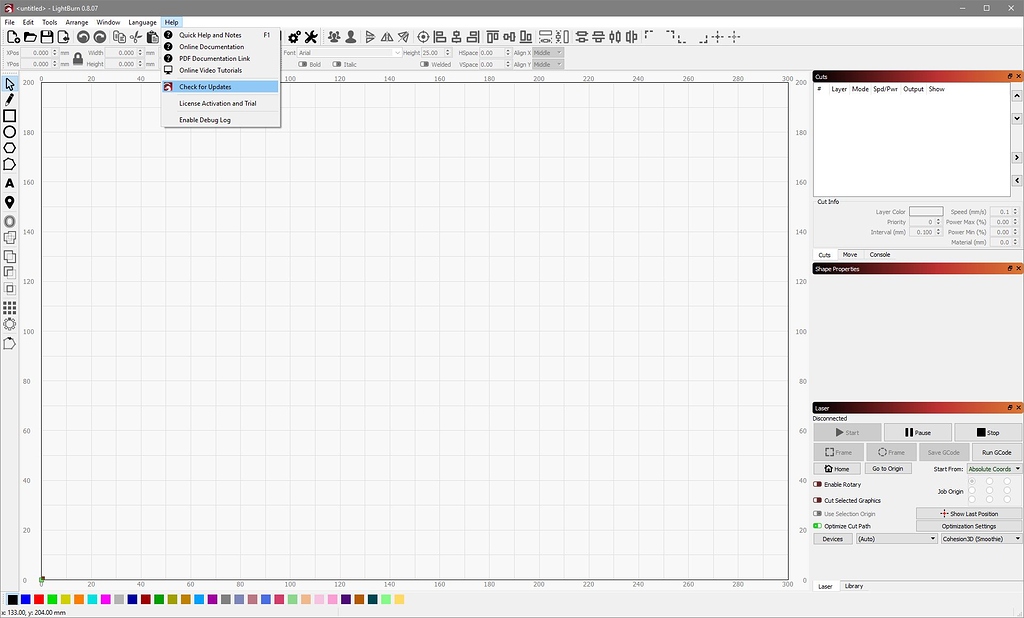Choose License Activation and Trial
This screenshot has height=618, width=1024.
(x=221, y=103)
